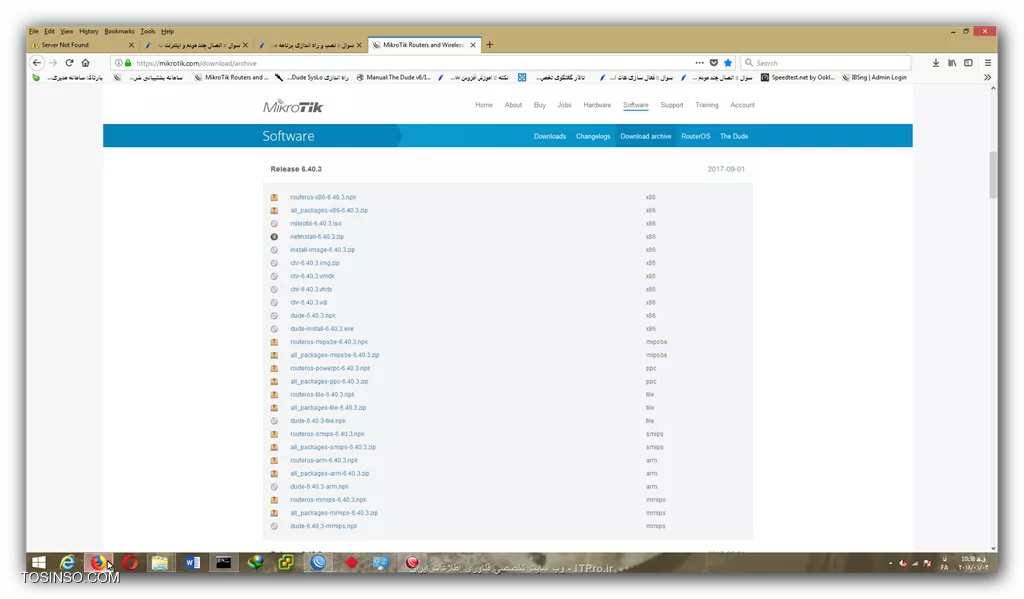The image size is (1024, 599).
Task: Download netinstall-6.40.3.zip
Action: point(317,236)
